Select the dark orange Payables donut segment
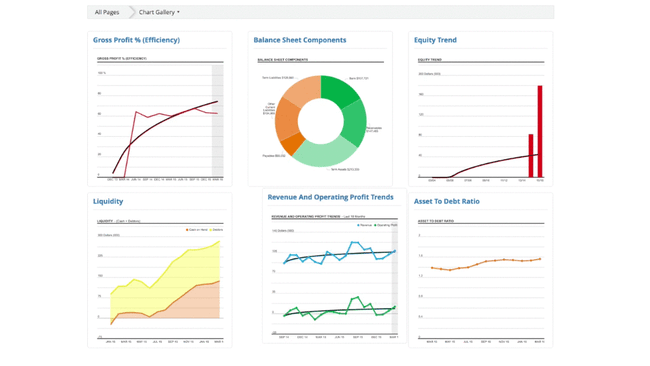 (x=293, y=144)
